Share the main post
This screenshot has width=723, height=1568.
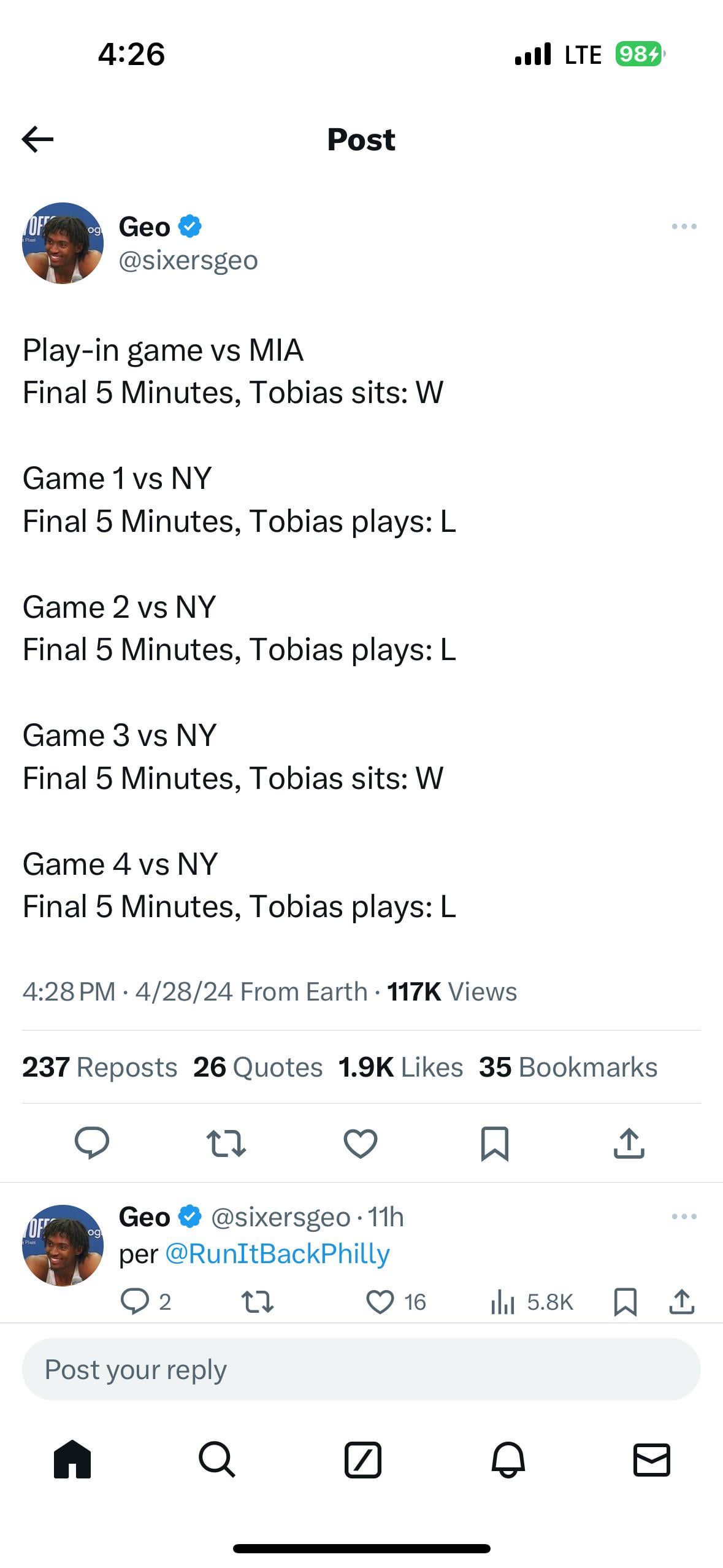(629, 1142)
